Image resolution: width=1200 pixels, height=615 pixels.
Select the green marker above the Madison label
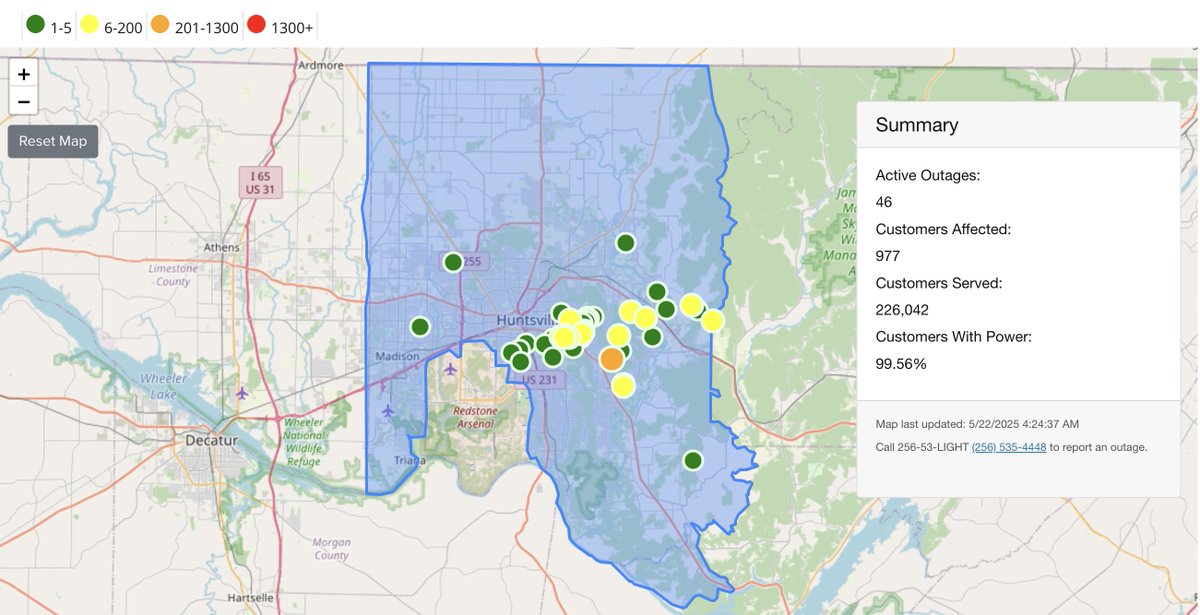[x=420, y=326]
